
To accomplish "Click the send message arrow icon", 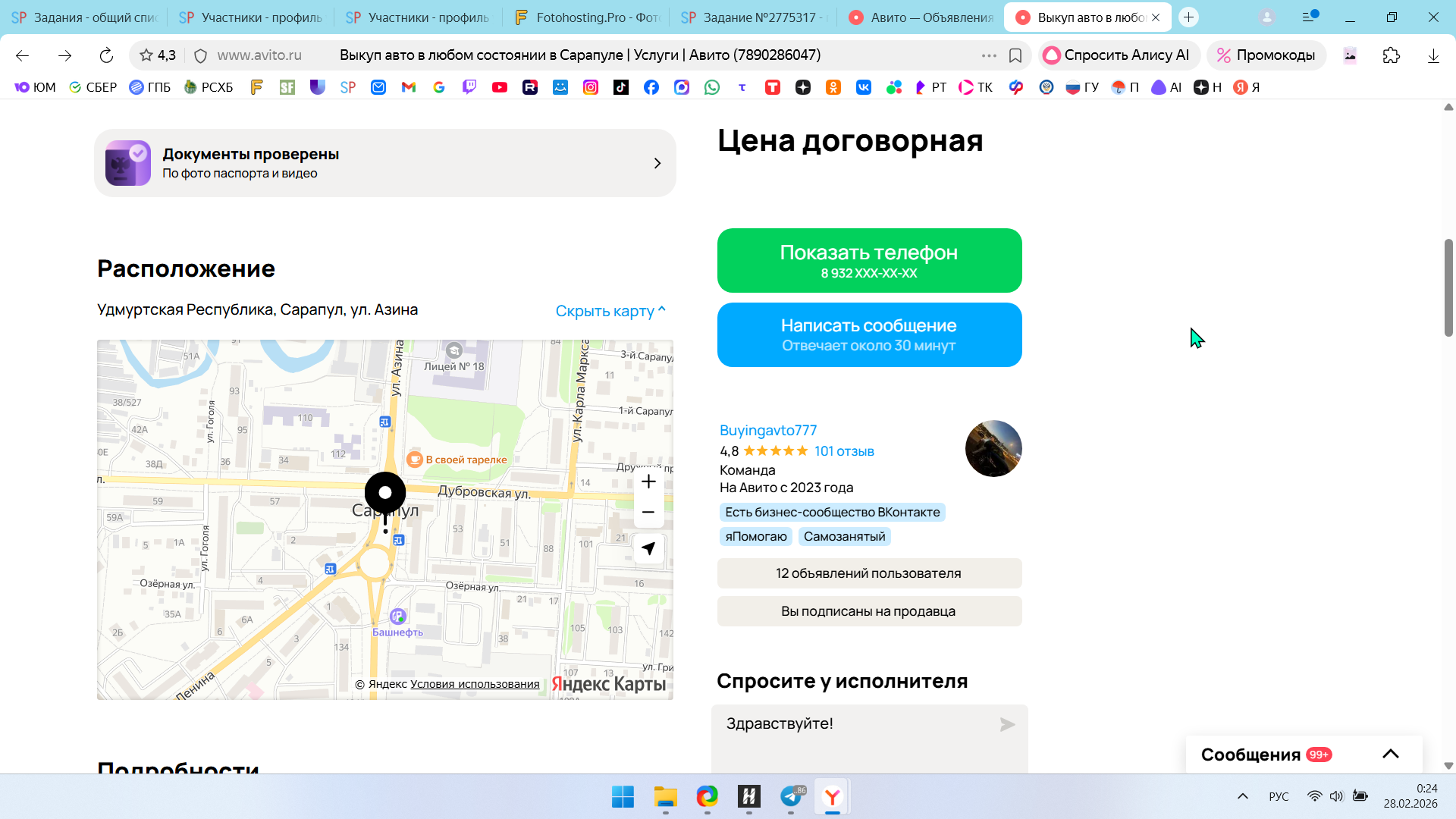I will [1007, 725].
